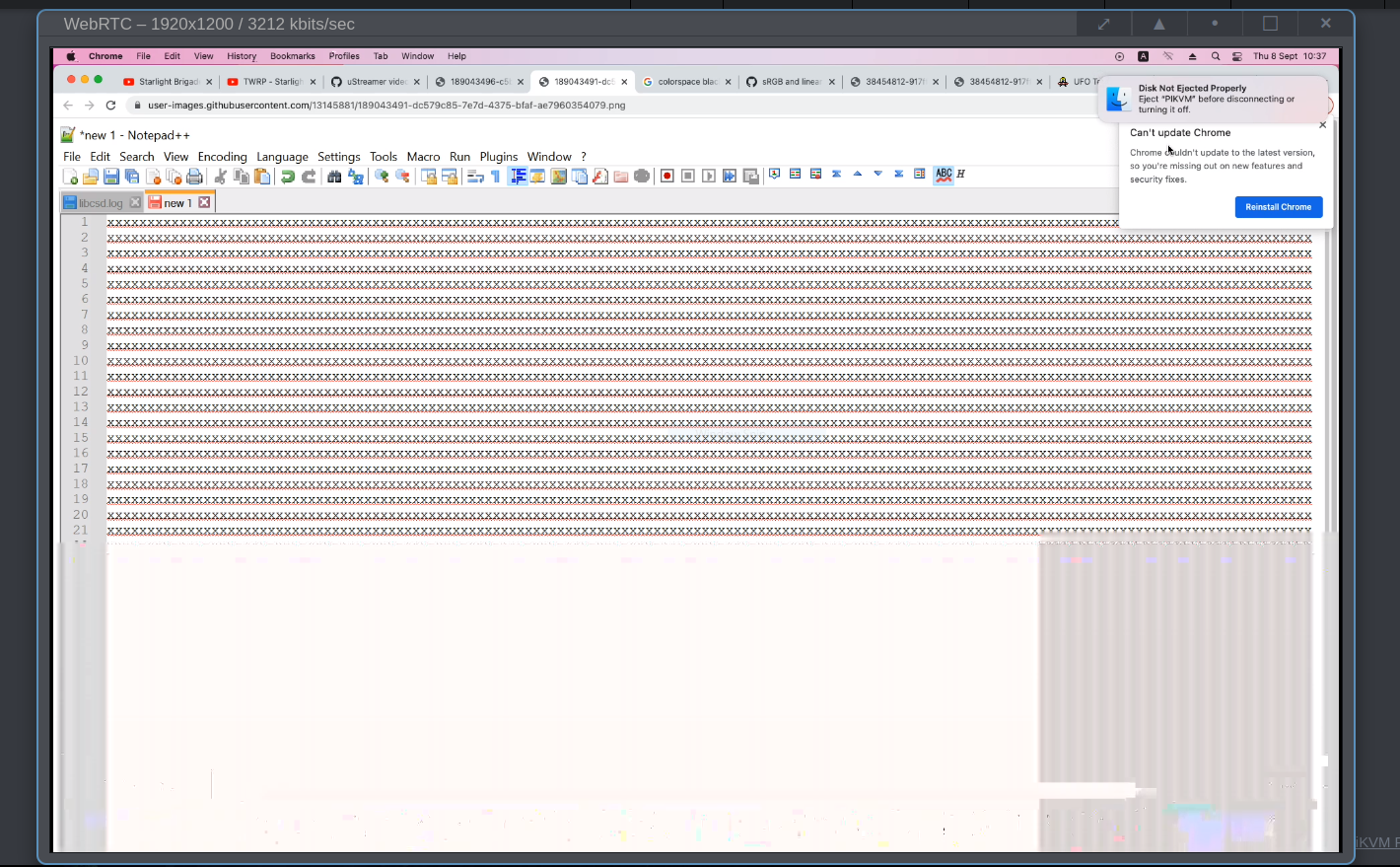Image resolution: width=1400 pixels, height=867 pixels.
Task: Click the Reinstall Chrome button
Action: pyautogui.click(x=1278, y=207)
